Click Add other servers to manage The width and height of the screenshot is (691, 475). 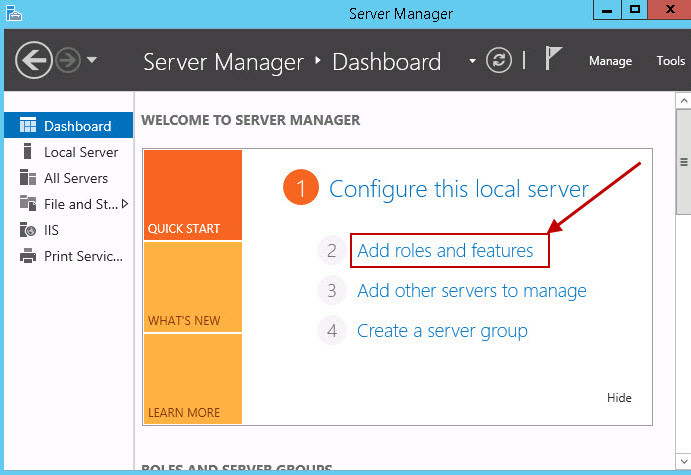coord(471,291)
